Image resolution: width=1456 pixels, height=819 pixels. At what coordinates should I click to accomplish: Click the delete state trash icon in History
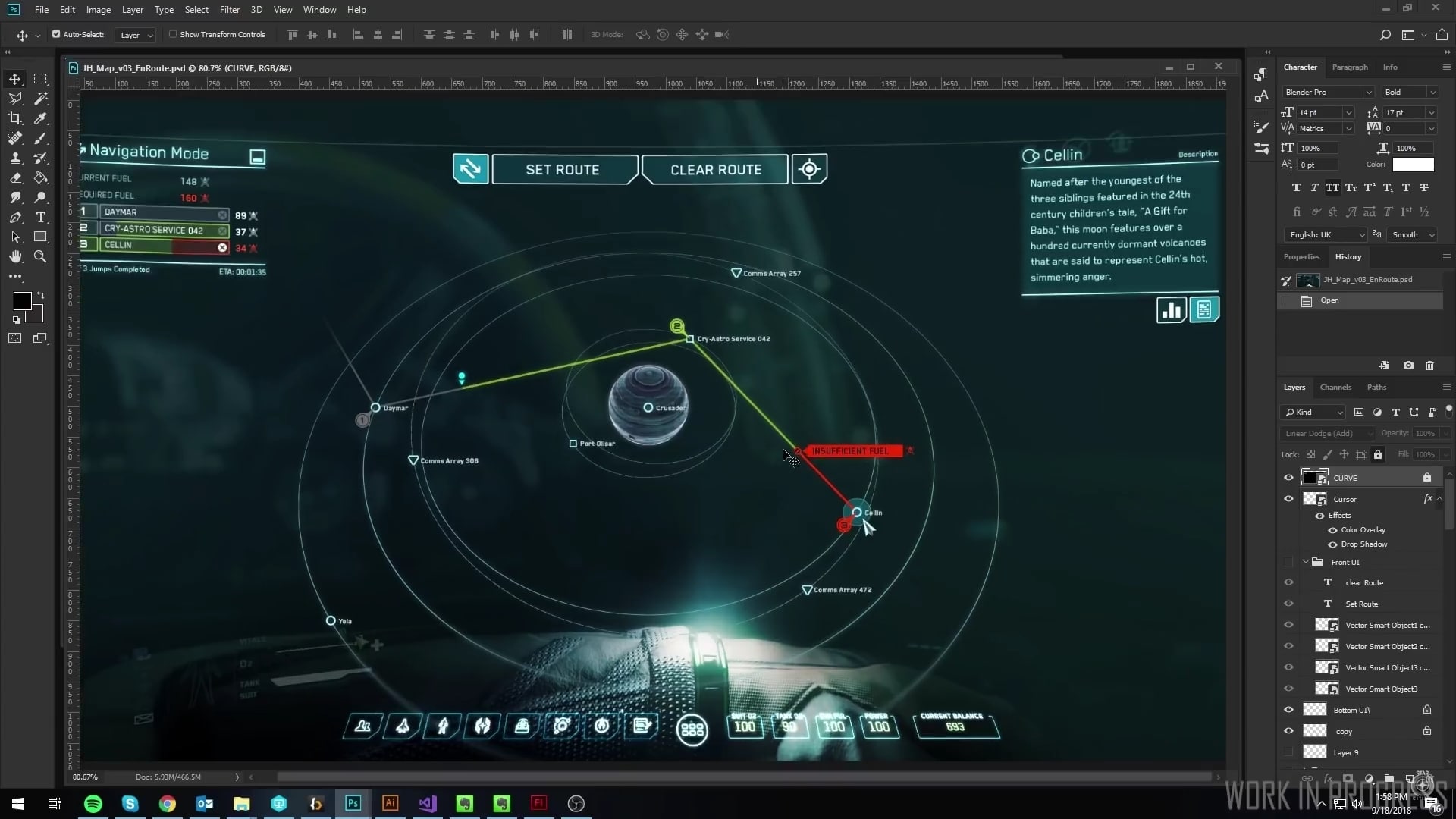pos(1429,366)
